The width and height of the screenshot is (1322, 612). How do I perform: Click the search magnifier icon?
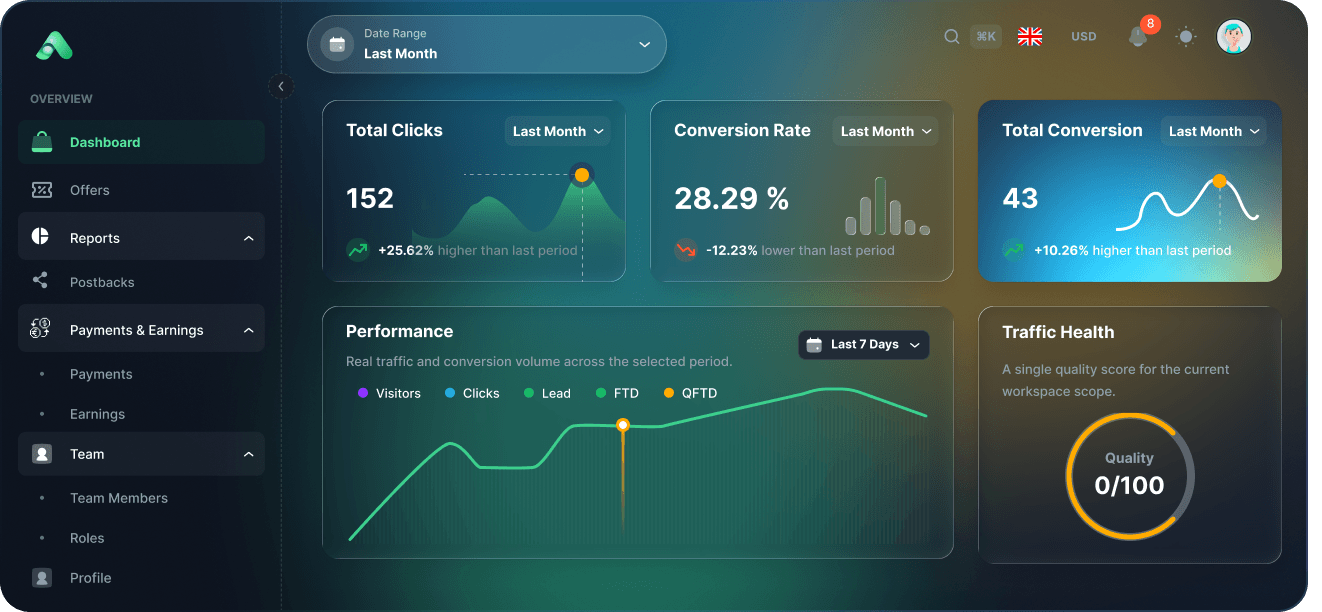click(x=952, y=37)
